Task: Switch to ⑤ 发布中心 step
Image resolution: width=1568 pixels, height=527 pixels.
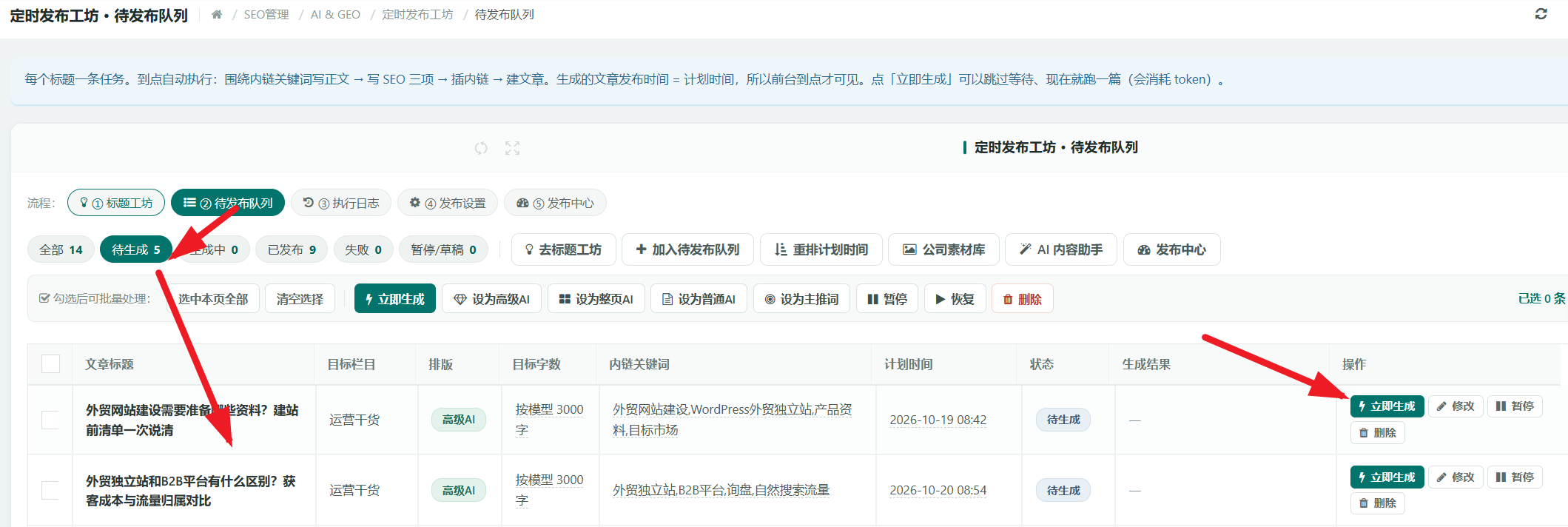Action: point(555,203)
